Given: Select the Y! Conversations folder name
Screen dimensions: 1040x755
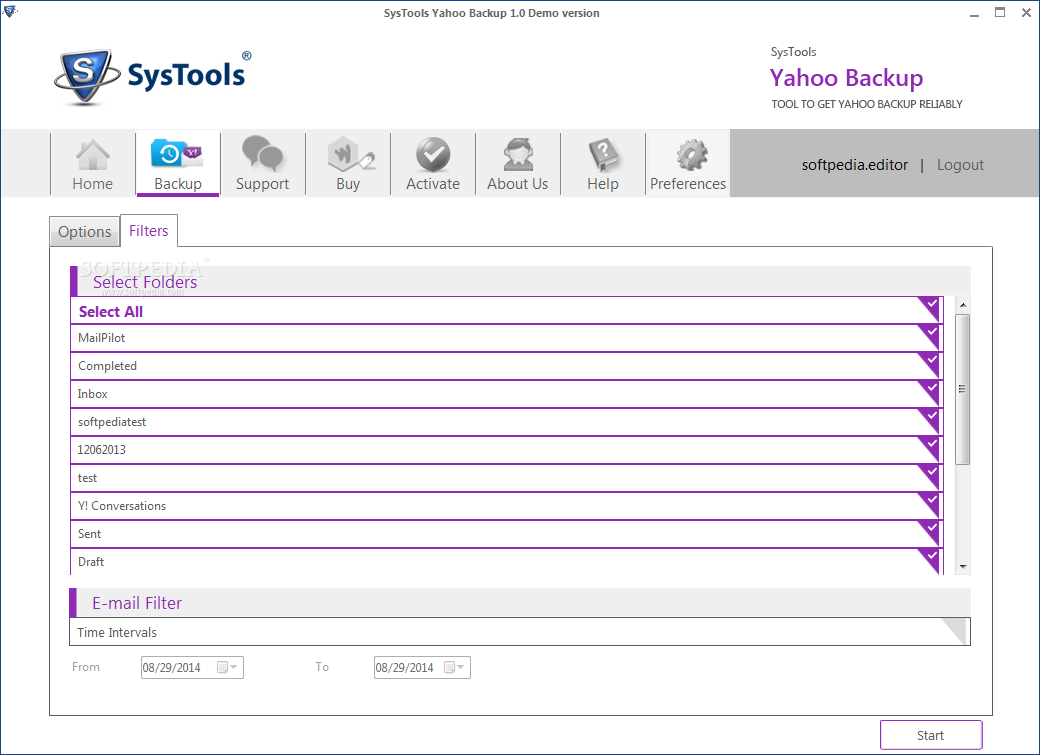Looking at the screenshot, I should 122,506.
